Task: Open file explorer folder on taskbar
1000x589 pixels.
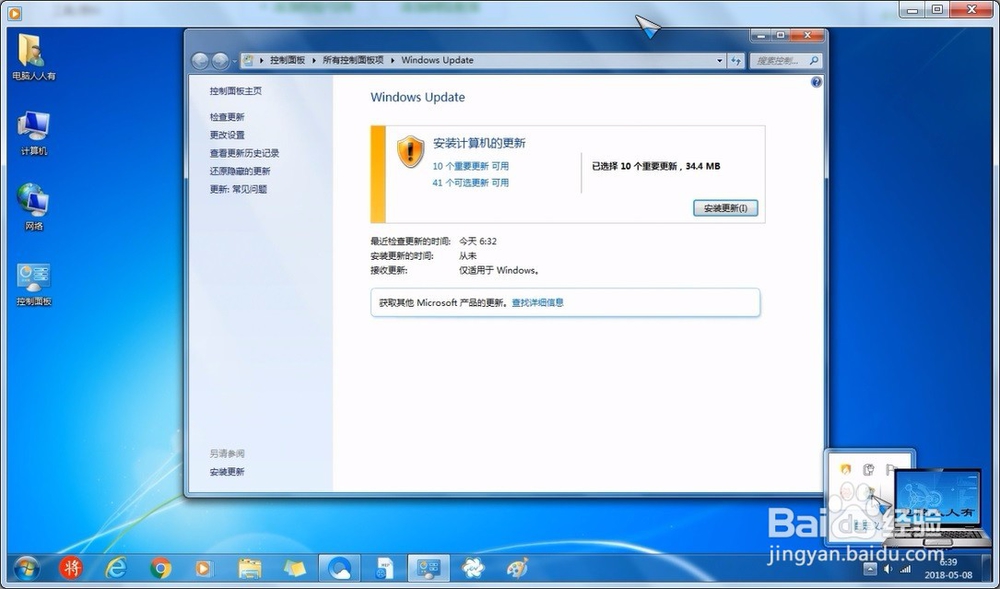Action: [249, 568]
